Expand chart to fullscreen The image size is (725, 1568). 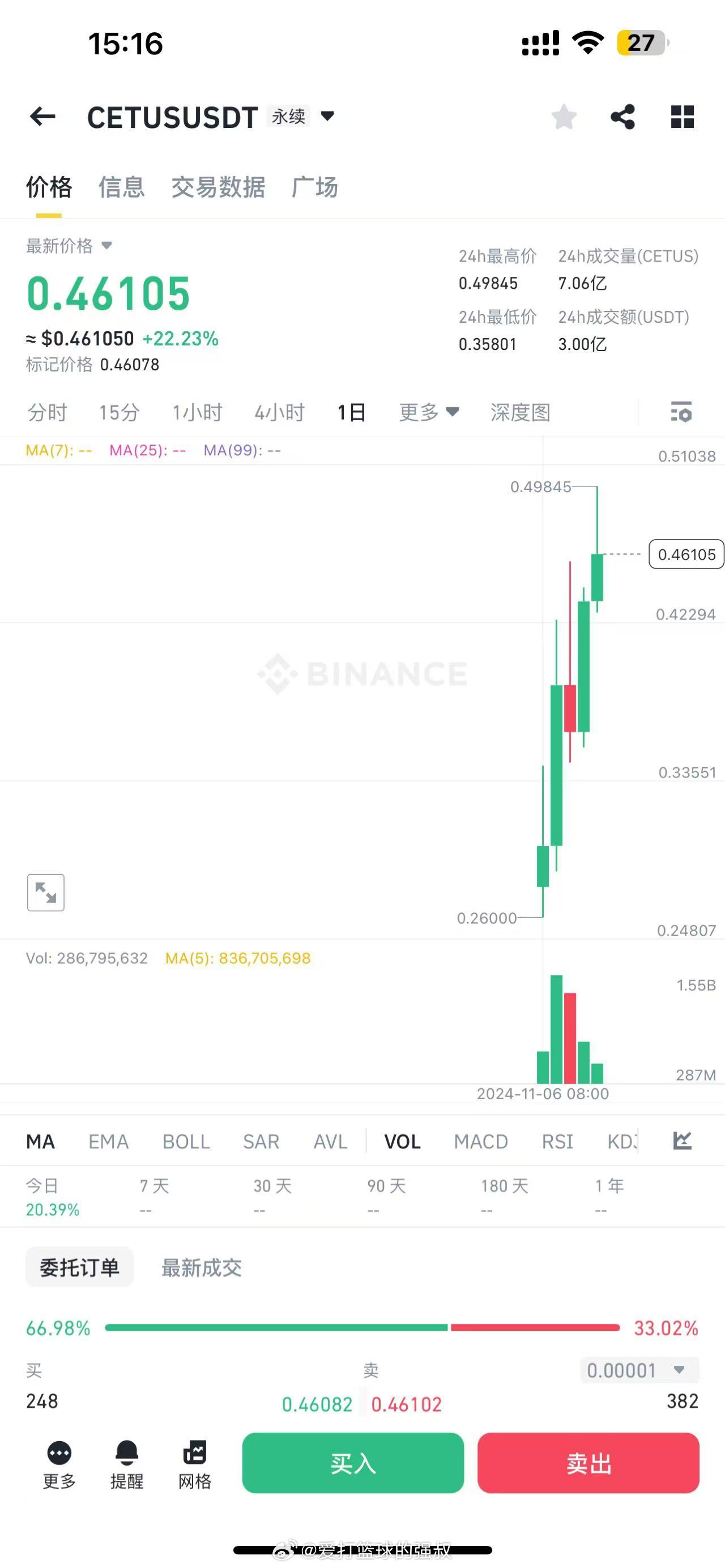pyautogui.click(x=46, y=892)
